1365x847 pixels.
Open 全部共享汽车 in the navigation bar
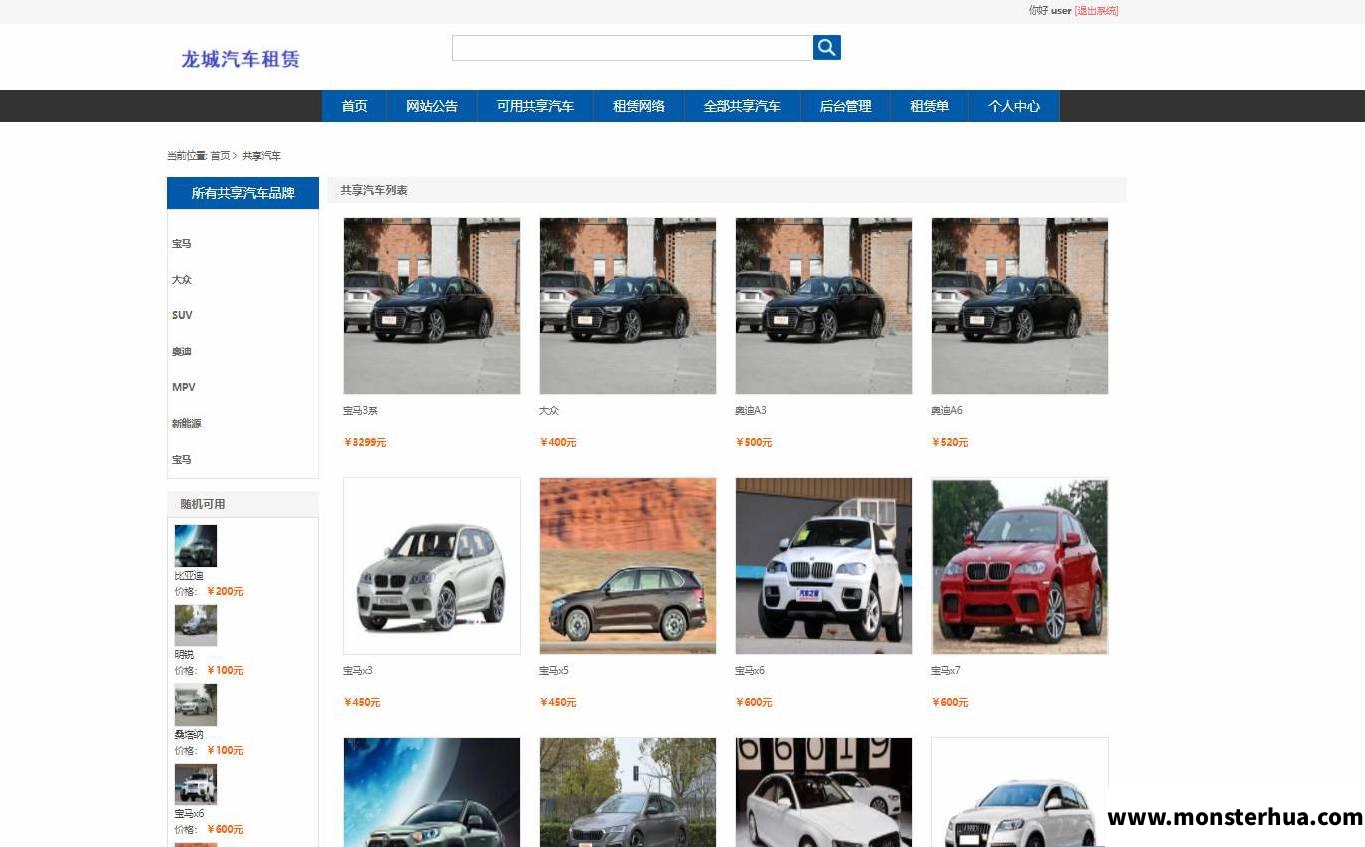click(x=742, y=106)
